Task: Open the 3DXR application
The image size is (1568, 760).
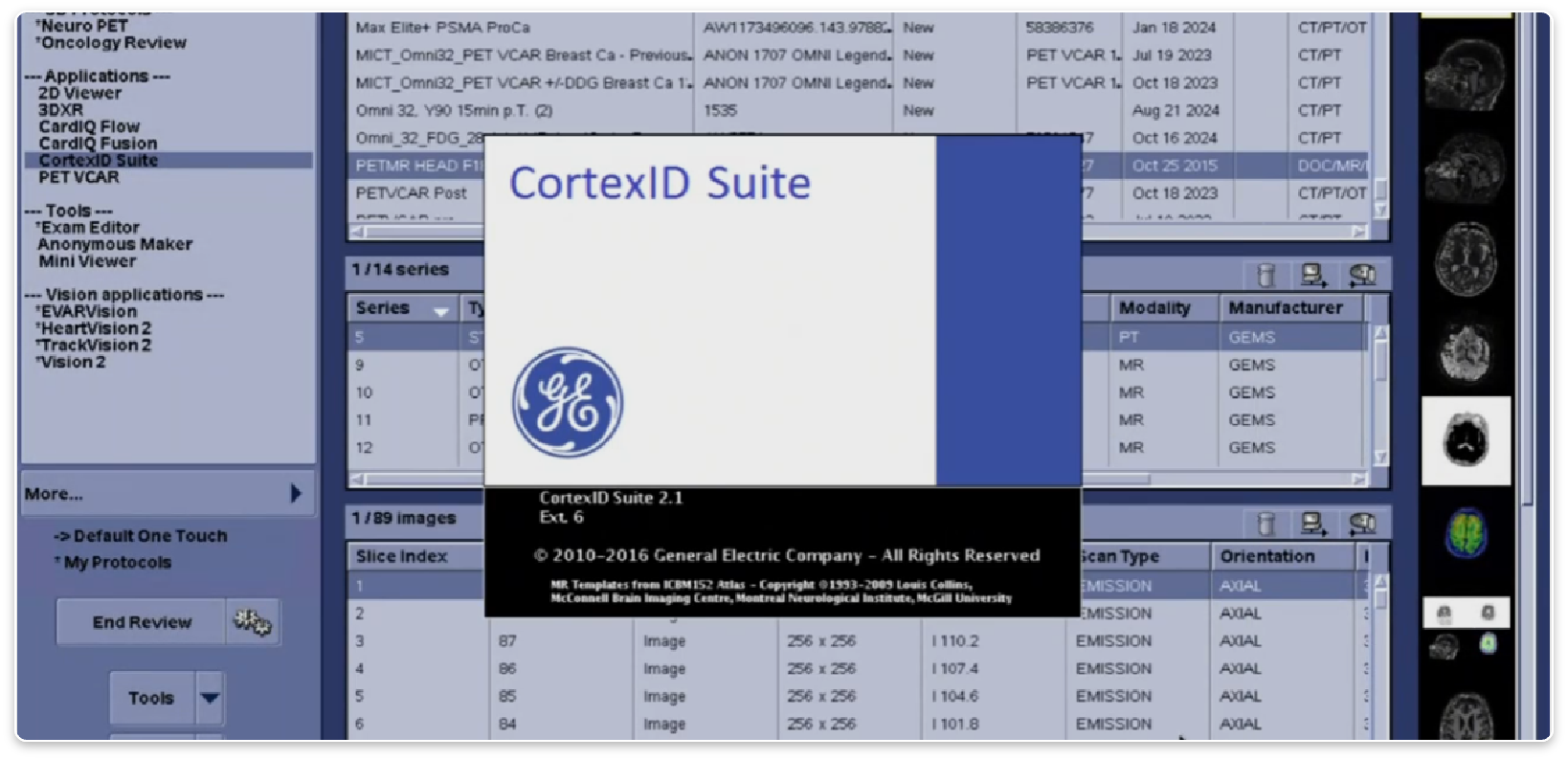Action: [x=60, y=110]
